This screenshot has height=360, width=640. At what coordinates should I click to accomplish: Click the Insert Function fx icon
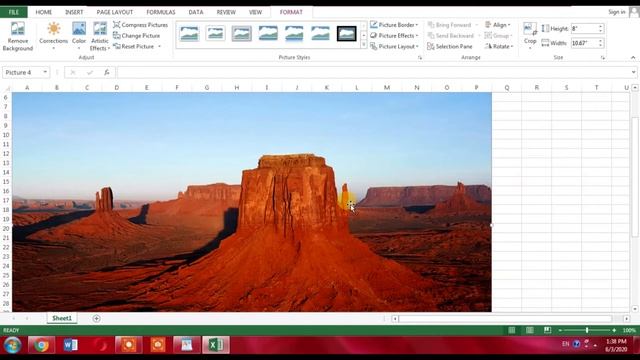(107, 72)
